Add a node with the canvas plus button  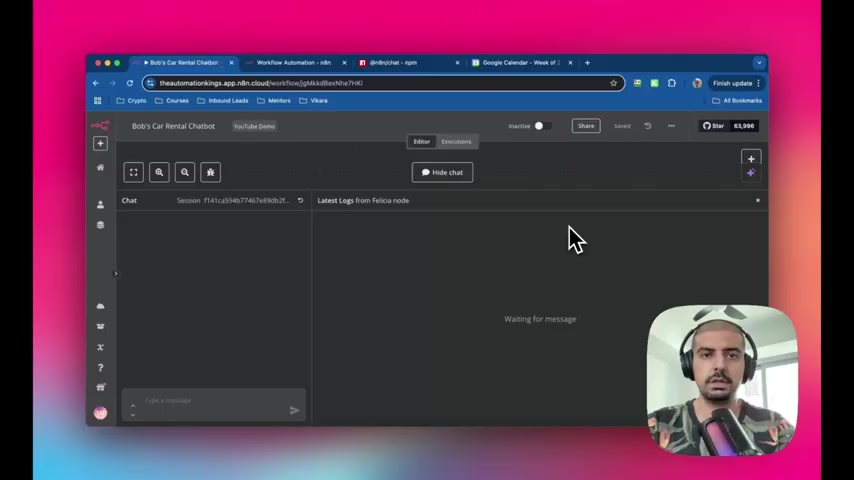point(751,159)
